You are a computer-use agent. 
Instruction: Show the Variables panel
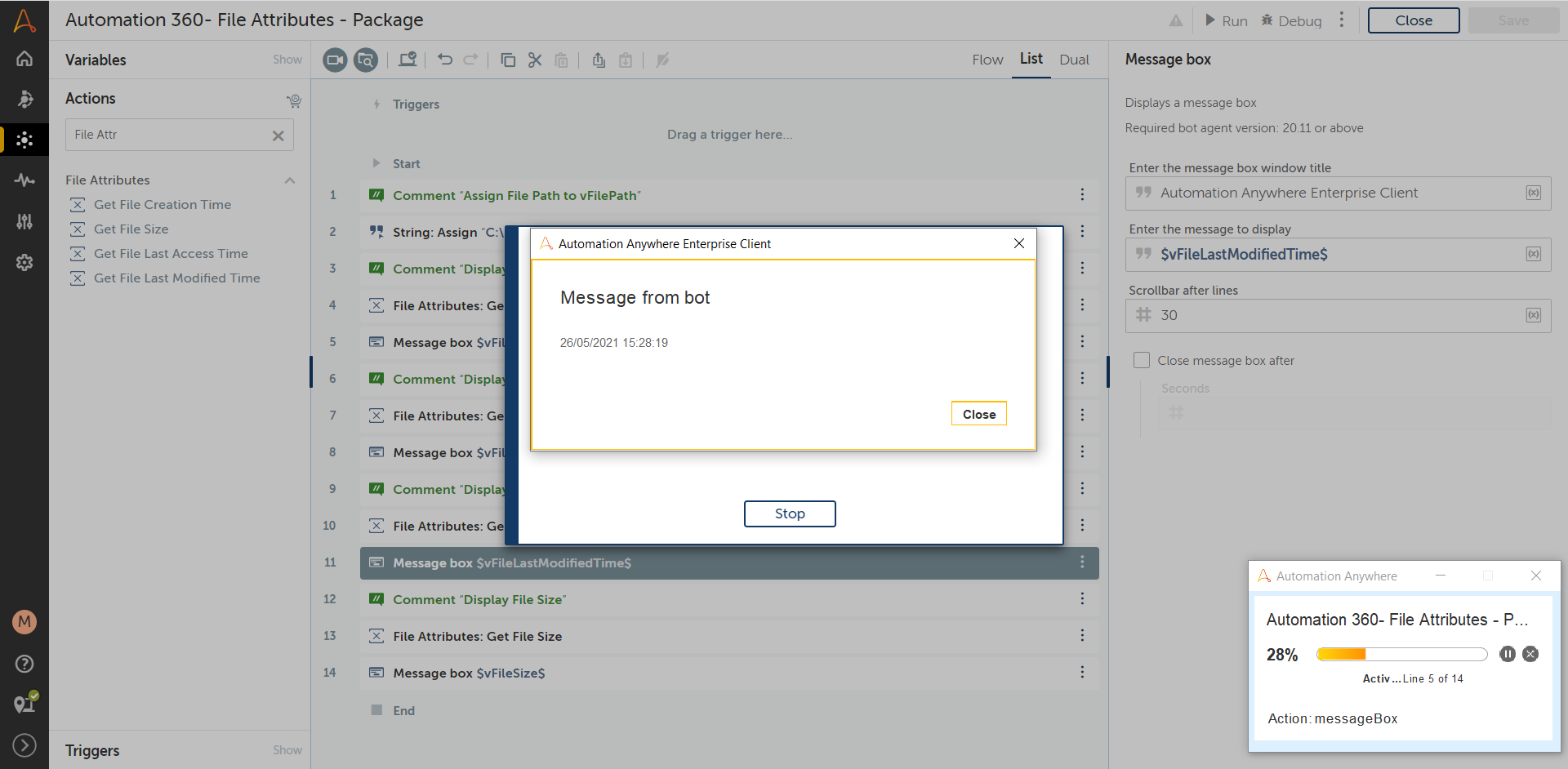pyautogui.click(x=287, y=60)
